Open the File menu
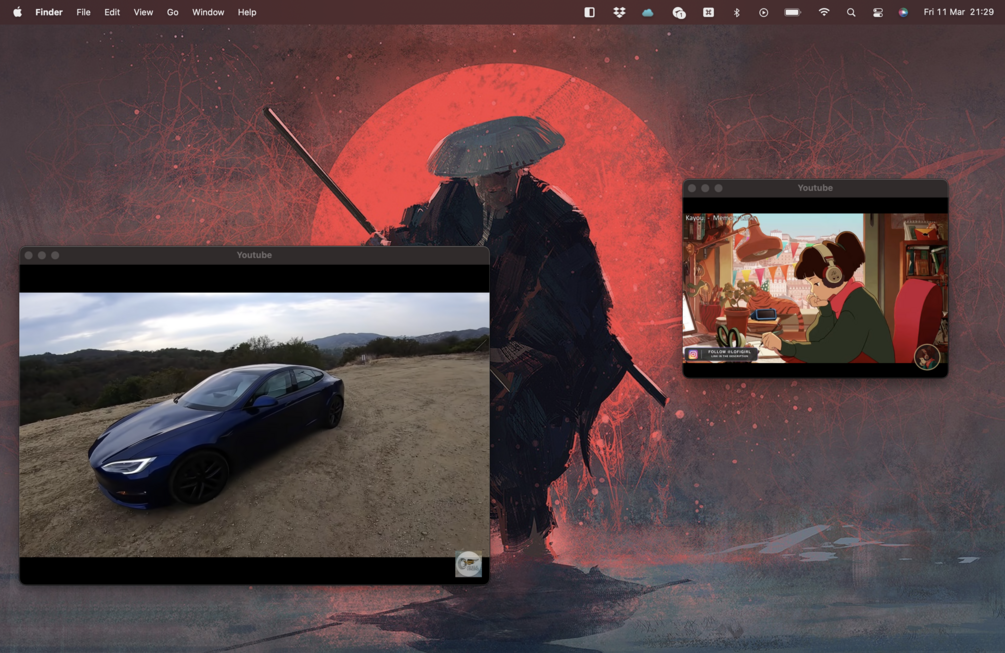Image resolution: width=1005 pixels, height=653 pixels. [83, 12]
